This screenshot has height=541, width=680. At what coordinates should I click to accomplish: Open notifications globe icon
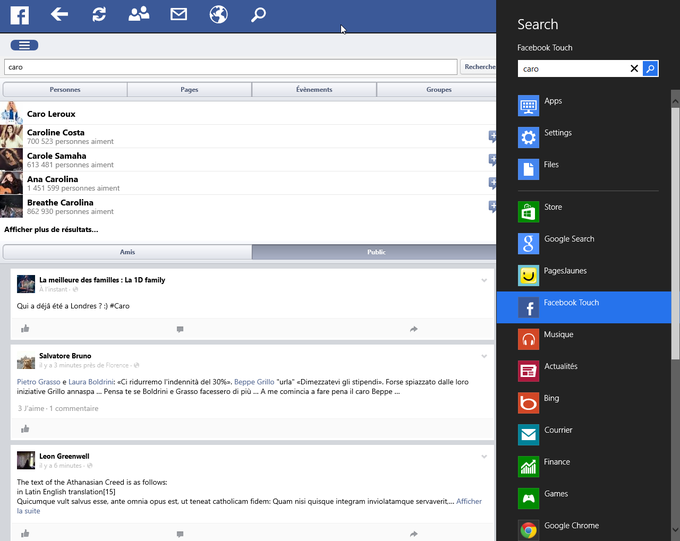pos(219,14)
